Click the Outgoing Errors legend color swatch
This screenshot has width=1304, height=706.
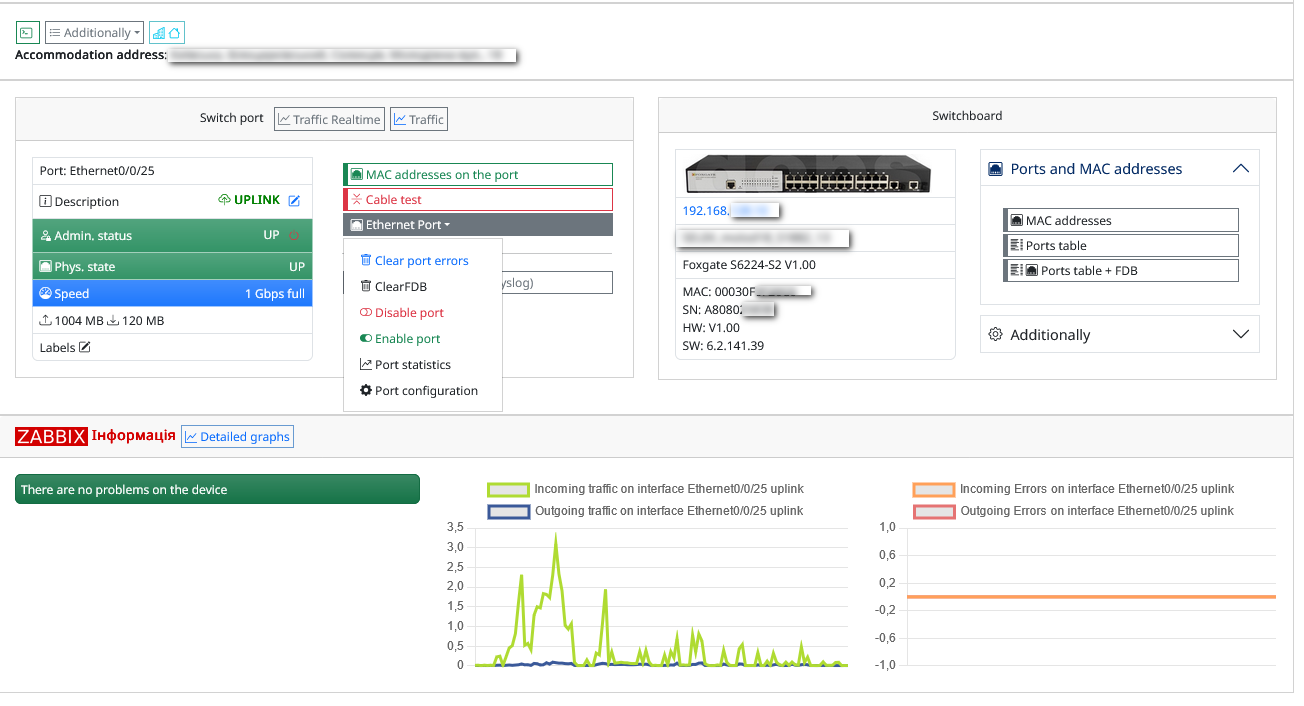coord(934,512)
